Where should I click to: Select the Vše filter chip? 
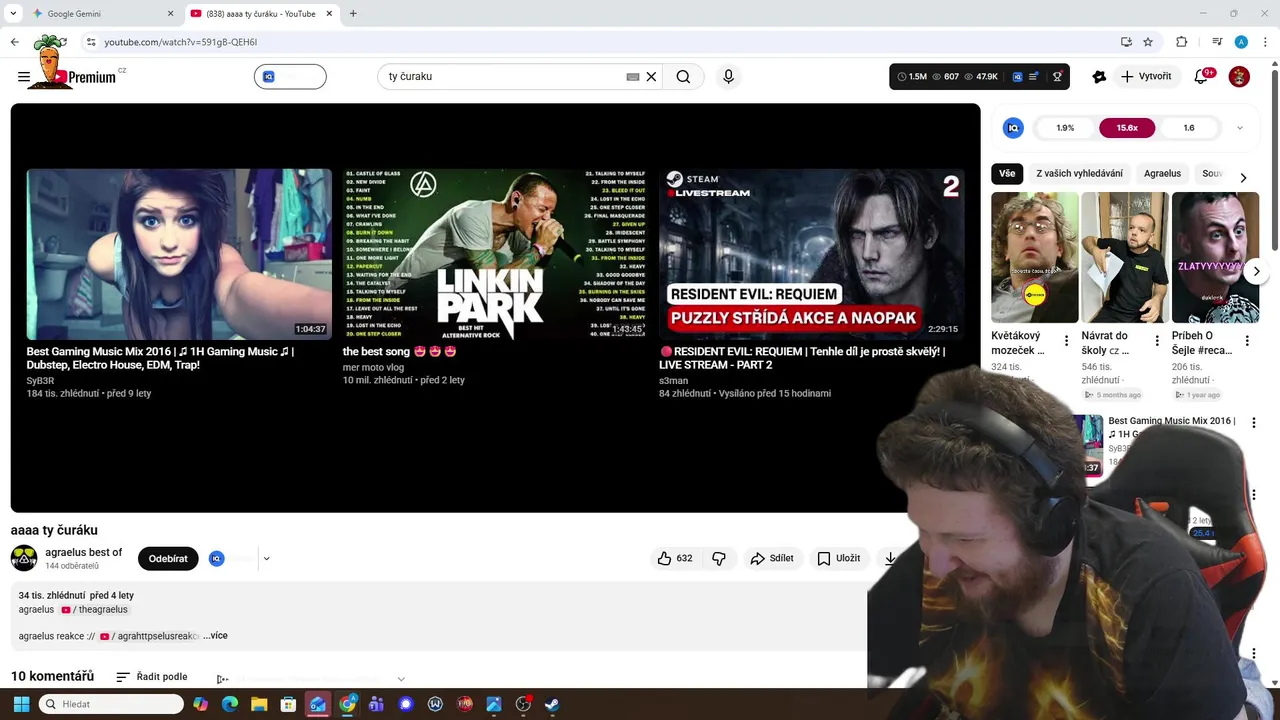pos(1007,173)
